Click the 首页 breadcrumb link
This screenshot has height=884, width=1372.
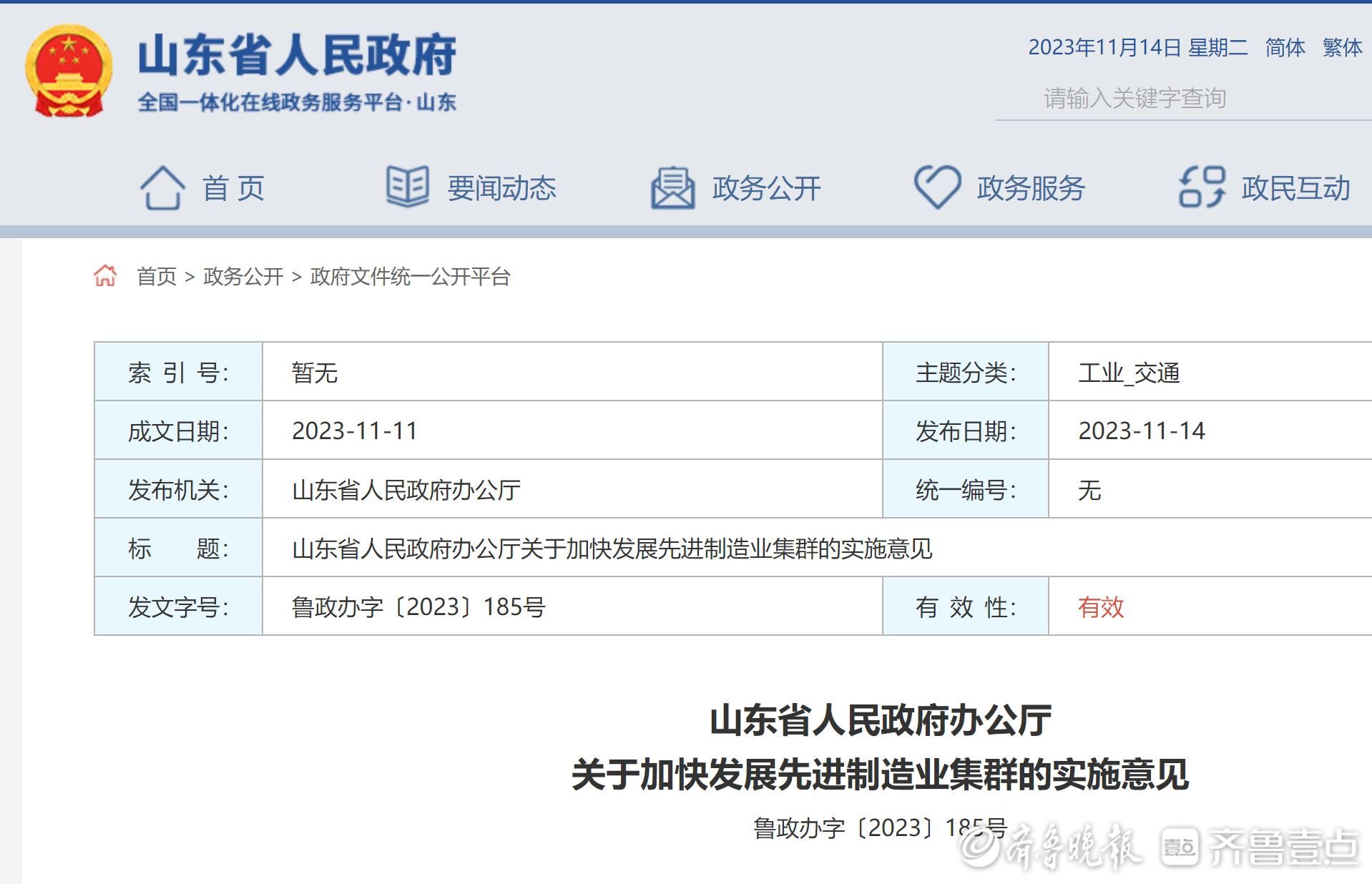coord(157,277)
